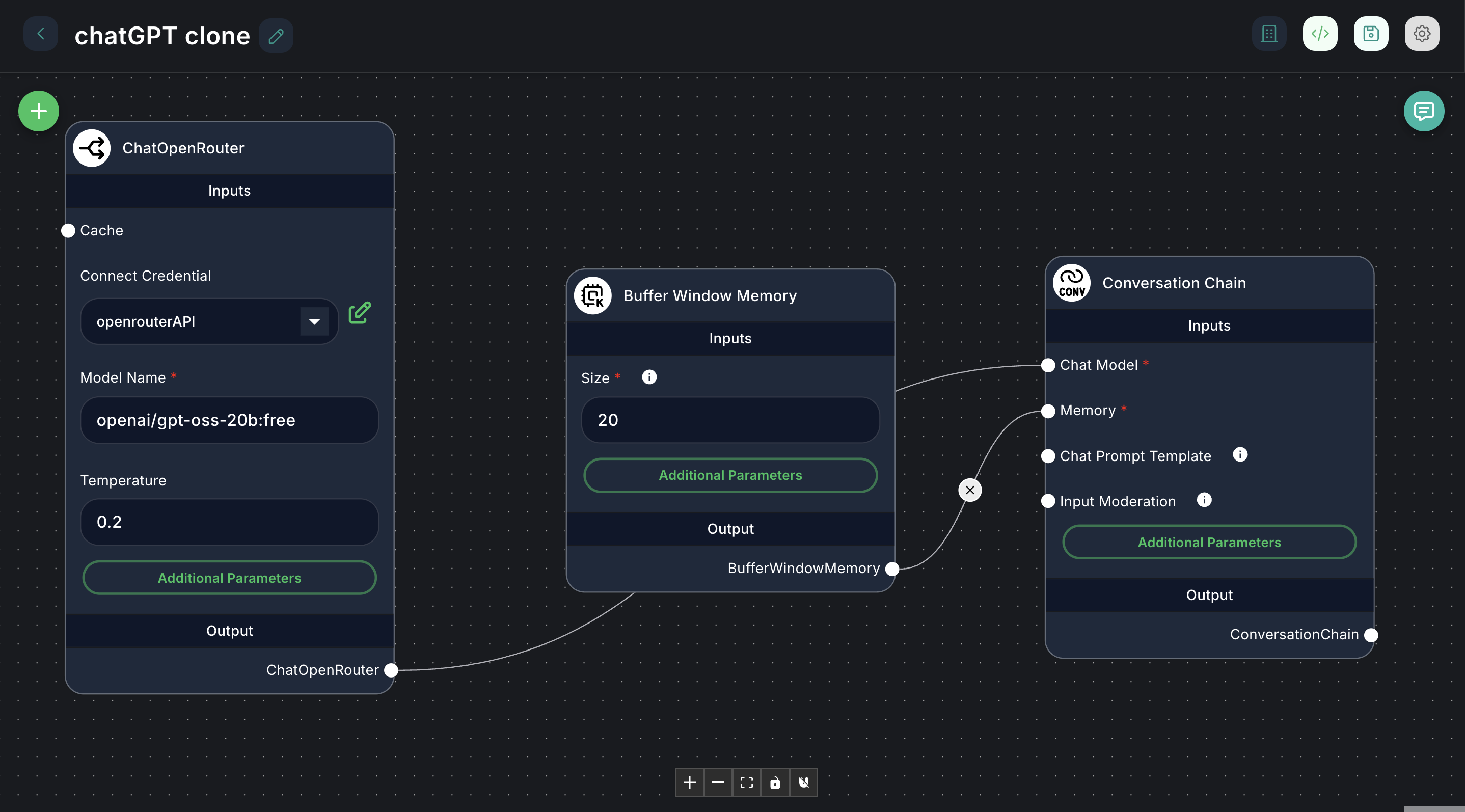Click the info icon next to Size
This screenshot has width=1465, height=812.
click(649, 376)
